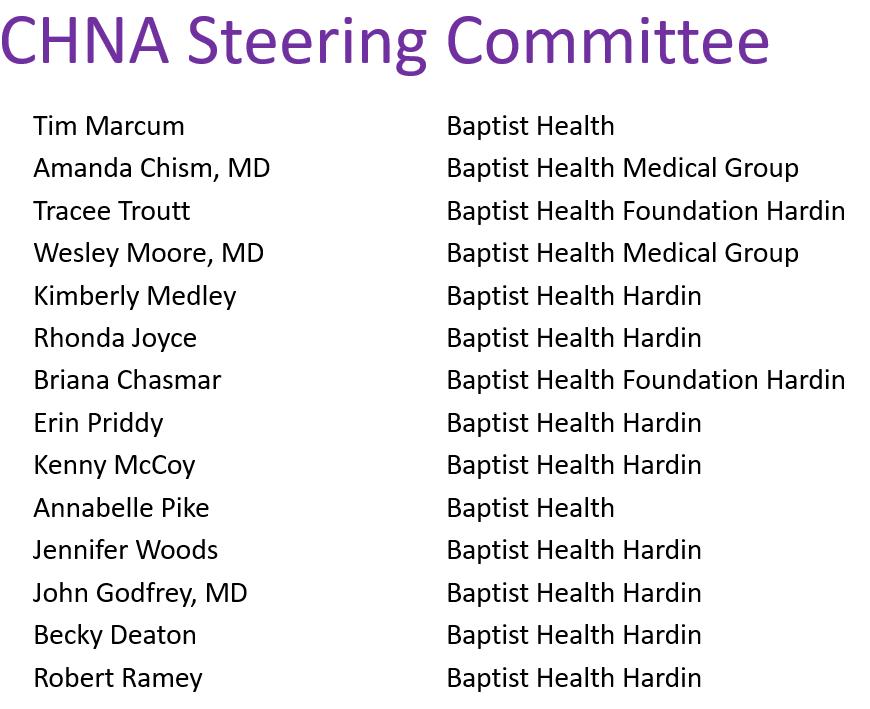The image size is (870, 709).
Task: Select Becky Deaton's name
Action: (x=115, y=635)
